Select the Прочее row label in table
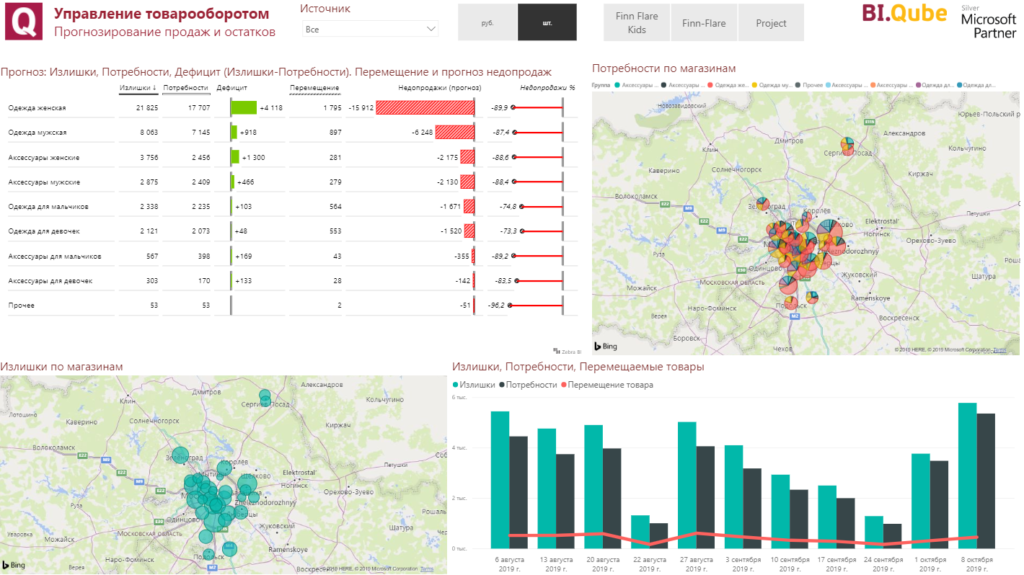The image size is (1024, 575). coord(21,305)
